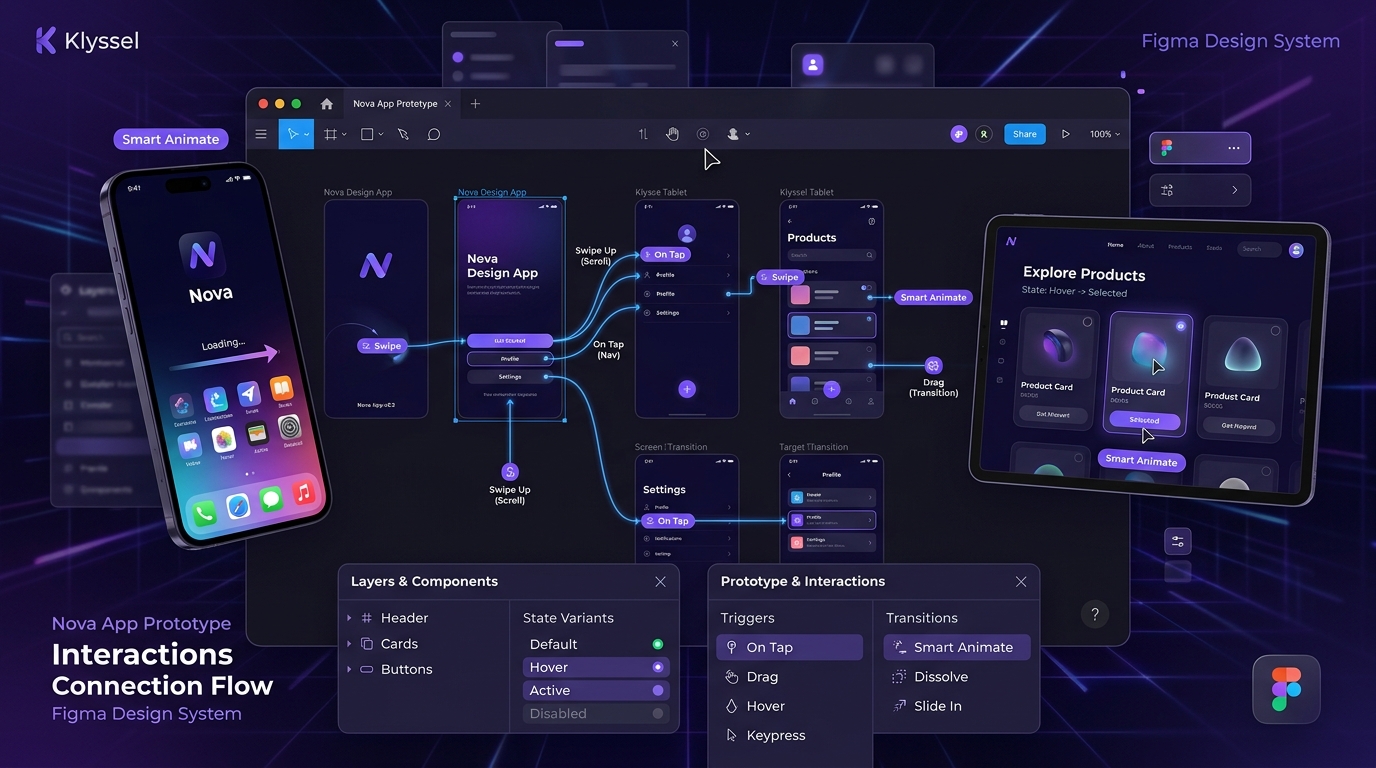This screenshot has width=1376, height=768.
Task: Click the user silhouette icon in center toolbar
Action: coord(733,134)
